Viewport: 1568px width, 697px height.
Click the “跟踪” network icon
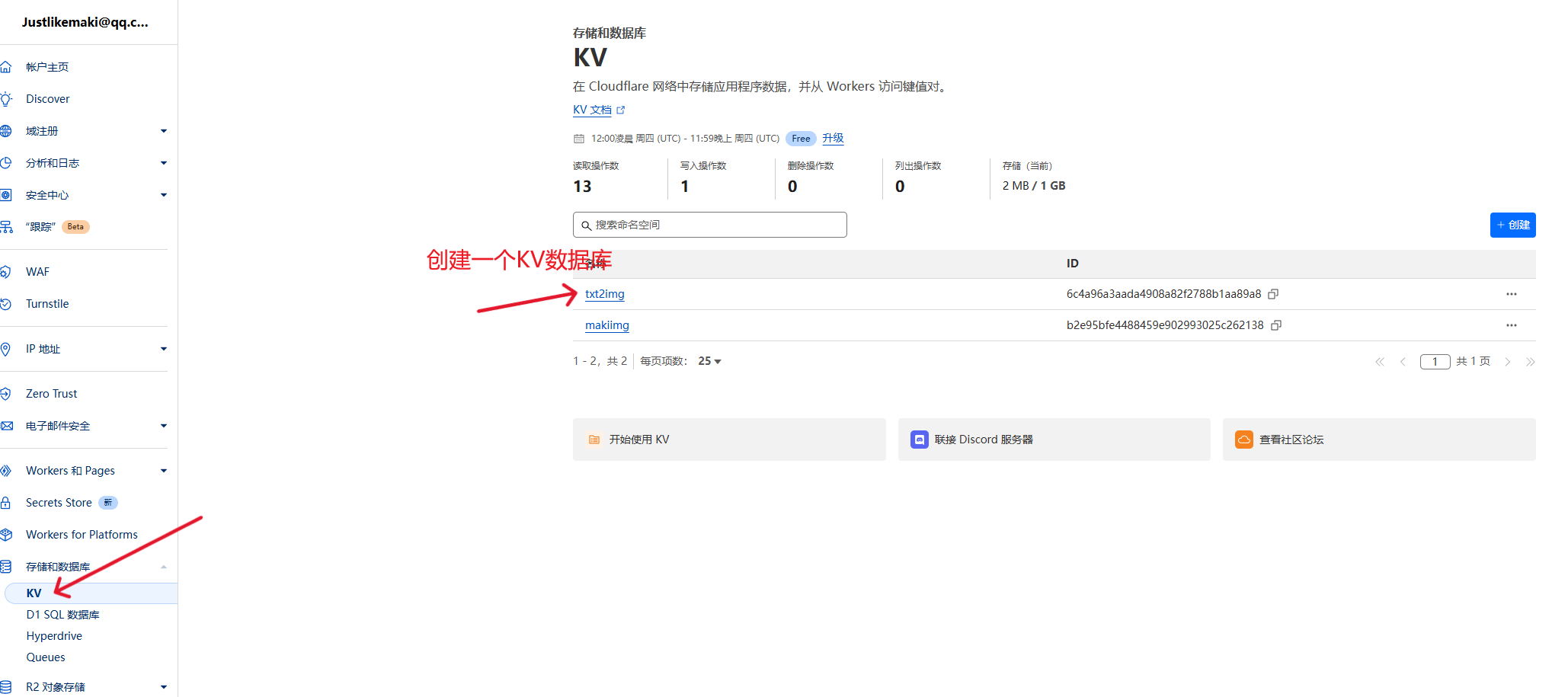pyautogui.click(x=5, y=227)
